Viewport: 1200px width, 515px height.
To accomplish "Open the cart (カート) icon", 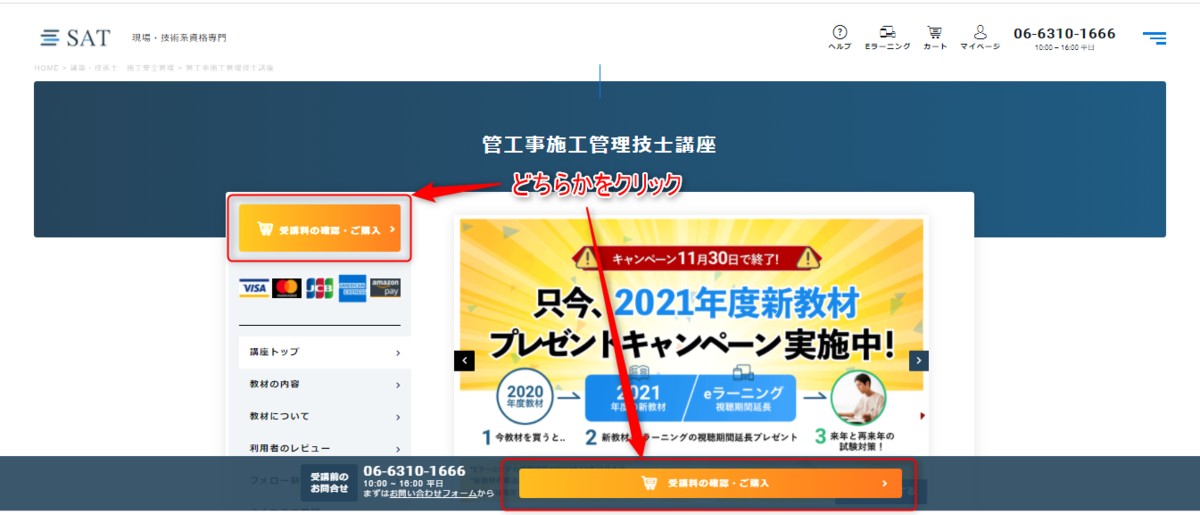I will 935,38.
